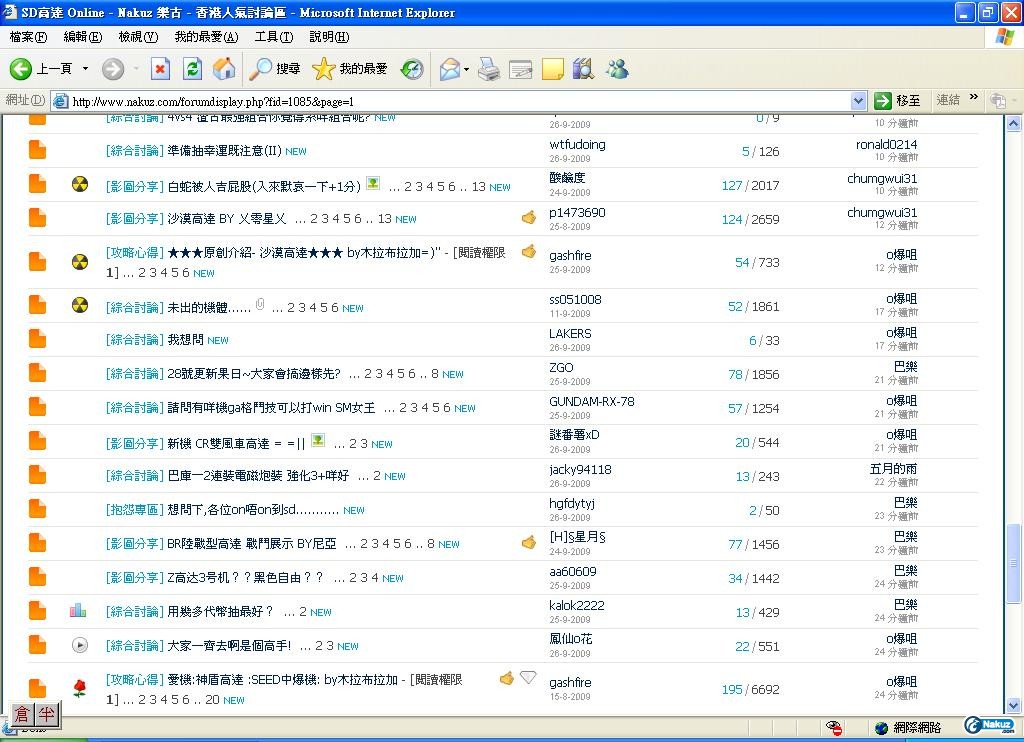This screenshot has width=1024, height=742.
Task: Go to Home page icon
Action: click(224, 69)
